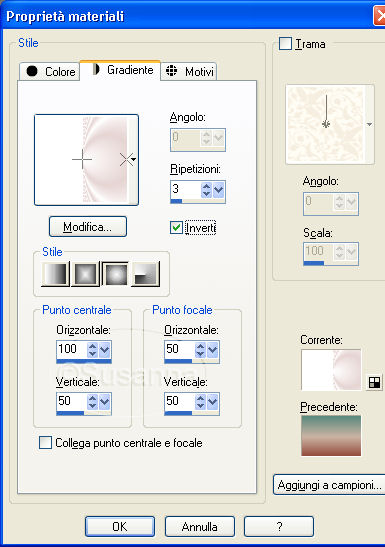This screenshot has width=385, height=547.
Task: Open Punto centrale Orizzontale dropdown arrow
Action: tap(105, 350)
